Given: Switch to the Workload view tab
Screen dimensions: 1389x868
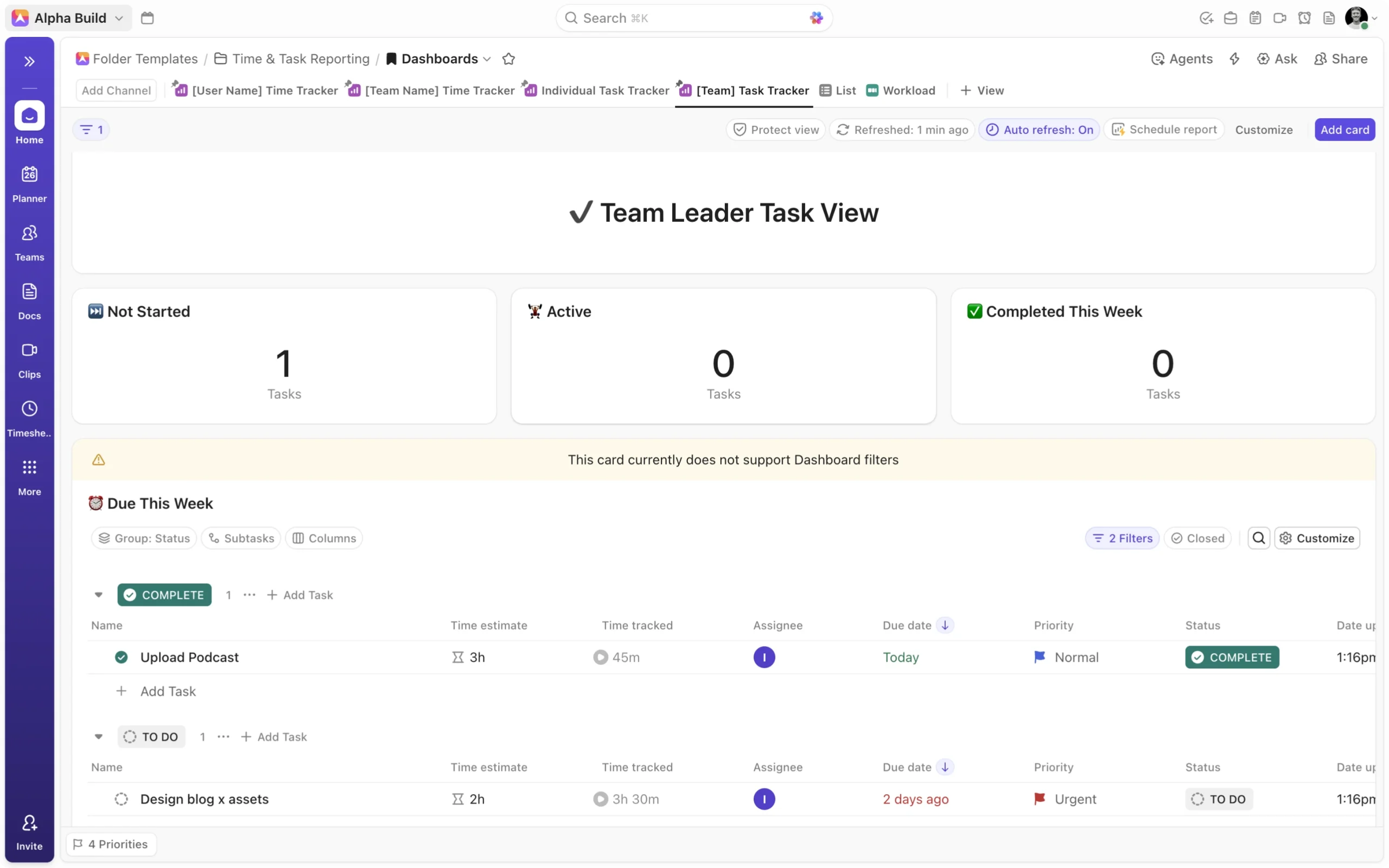Looking at the screenshot, I should click(901, 90).
